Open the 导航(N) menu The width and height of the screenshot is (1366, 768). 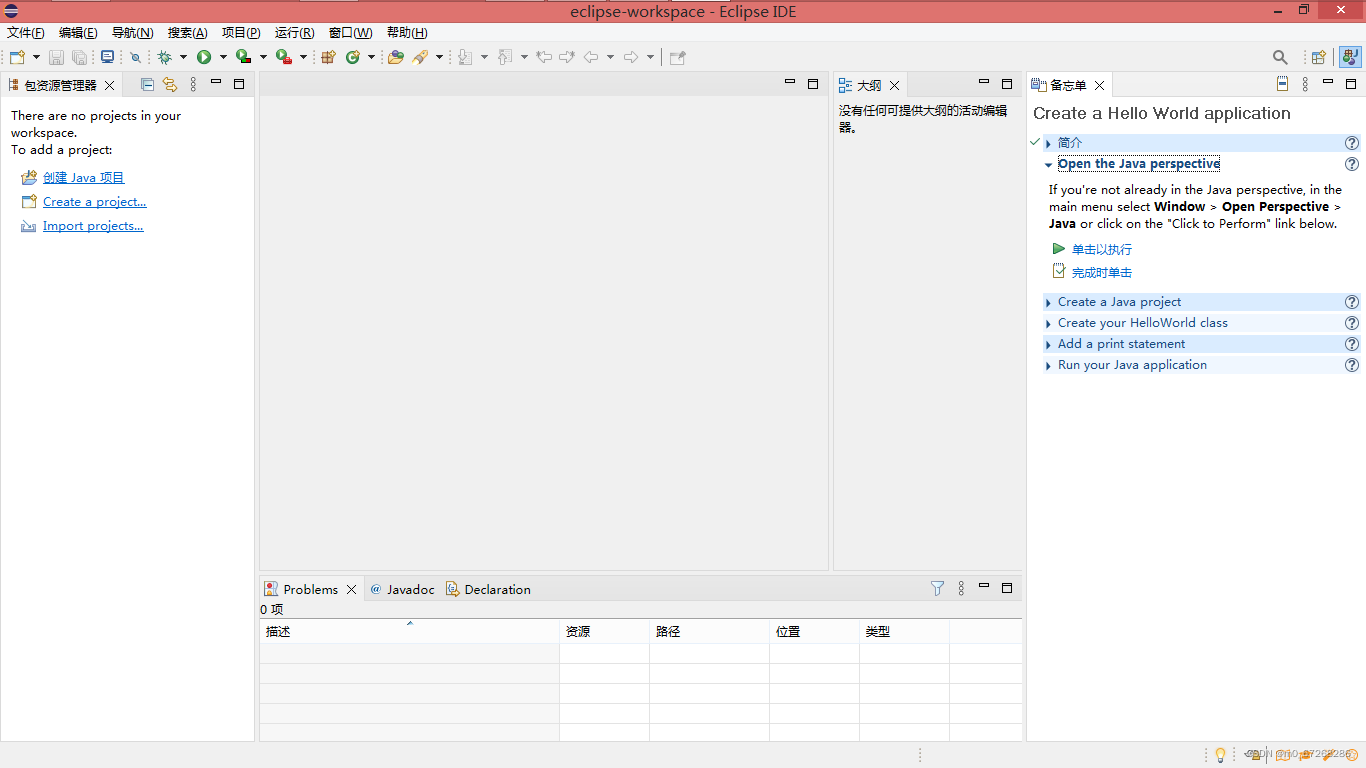[x=132, y=33]
